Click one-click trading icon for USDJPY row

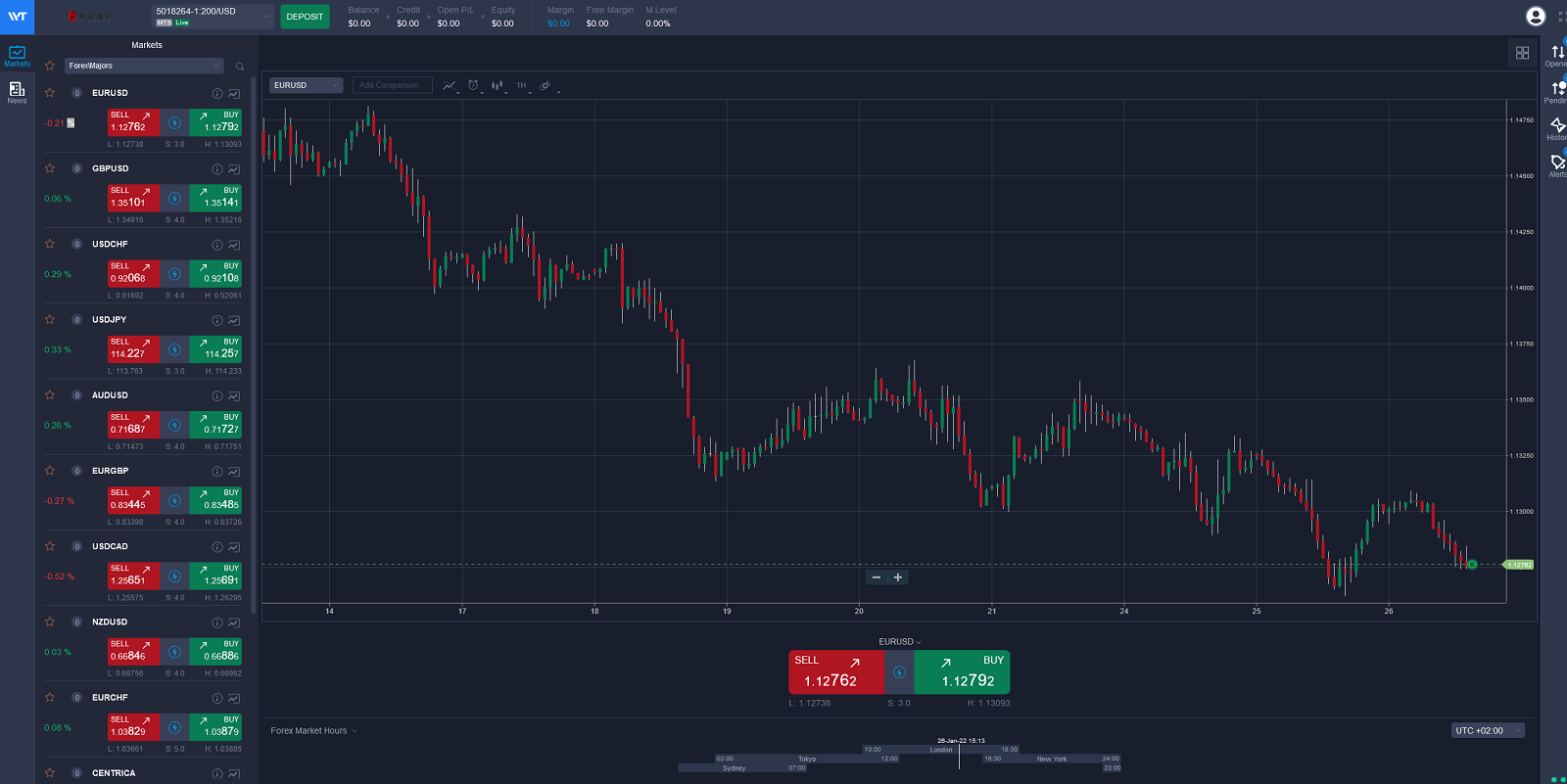174,349
